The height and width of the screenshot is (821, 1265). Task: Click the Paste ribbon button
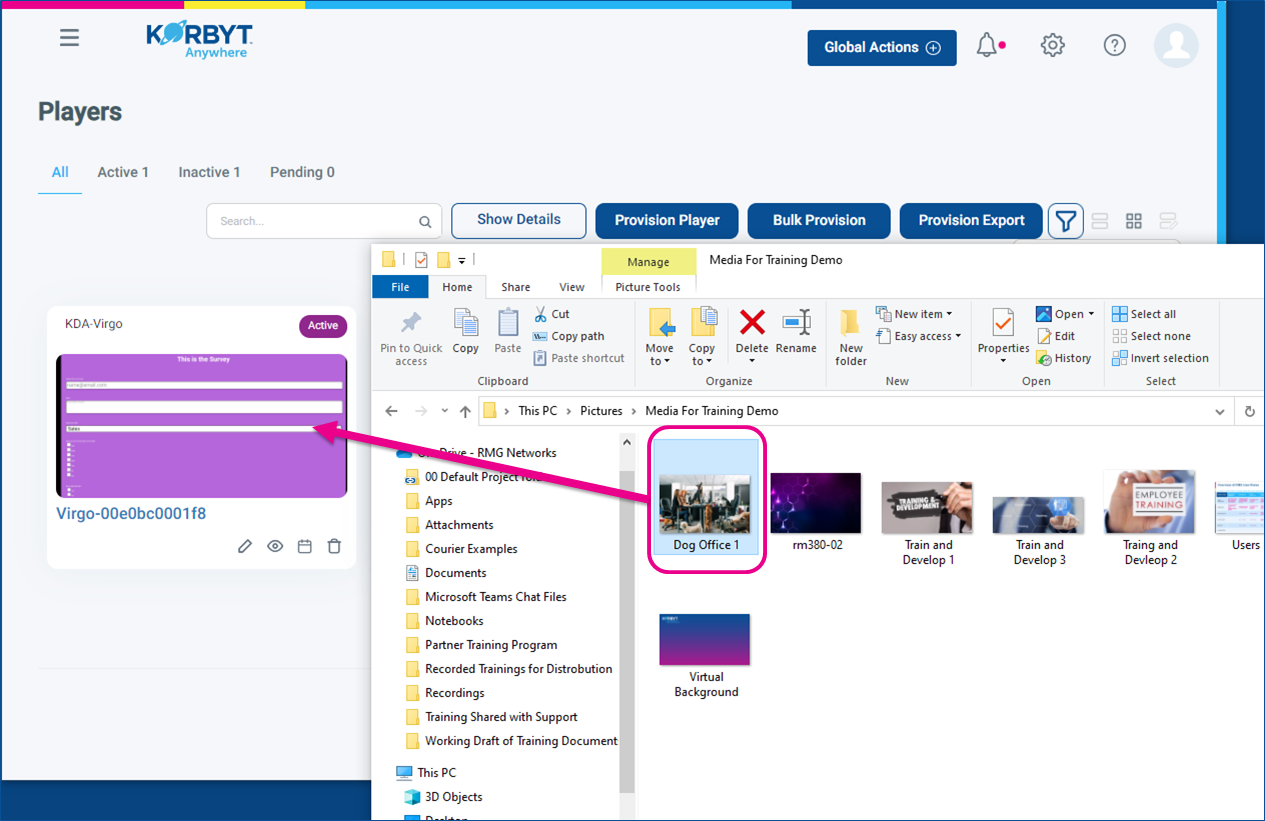coord(508,331)
